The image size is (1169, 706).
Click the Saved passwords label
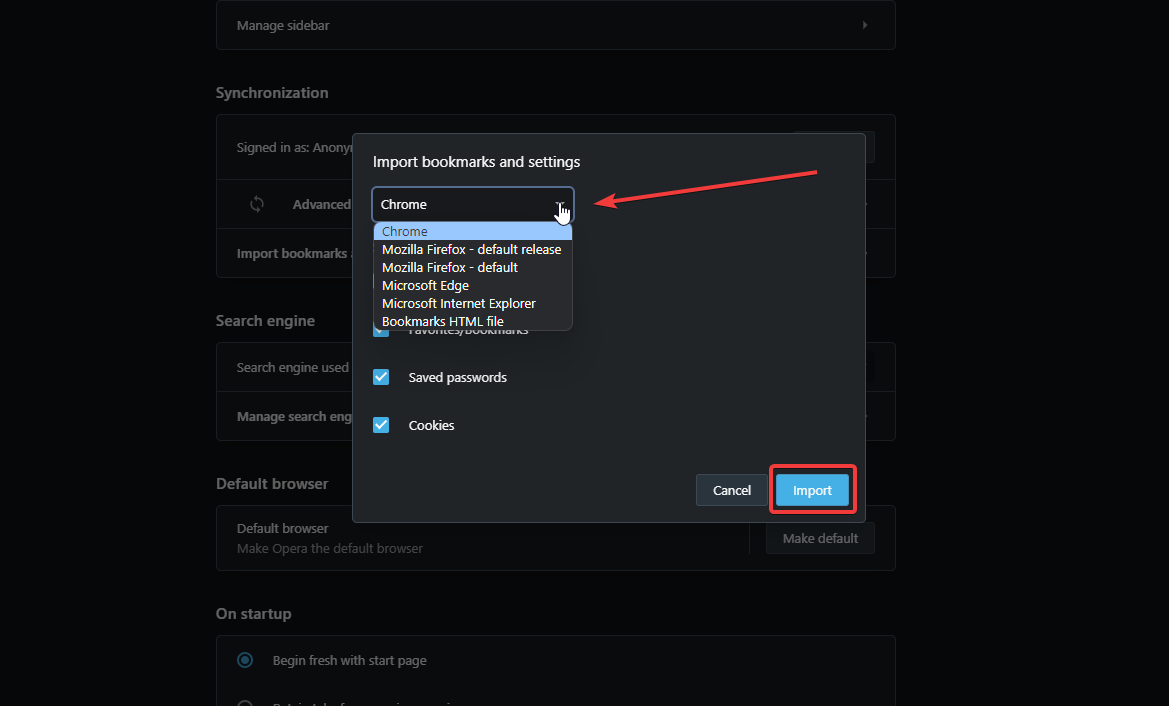coord(457,377)
